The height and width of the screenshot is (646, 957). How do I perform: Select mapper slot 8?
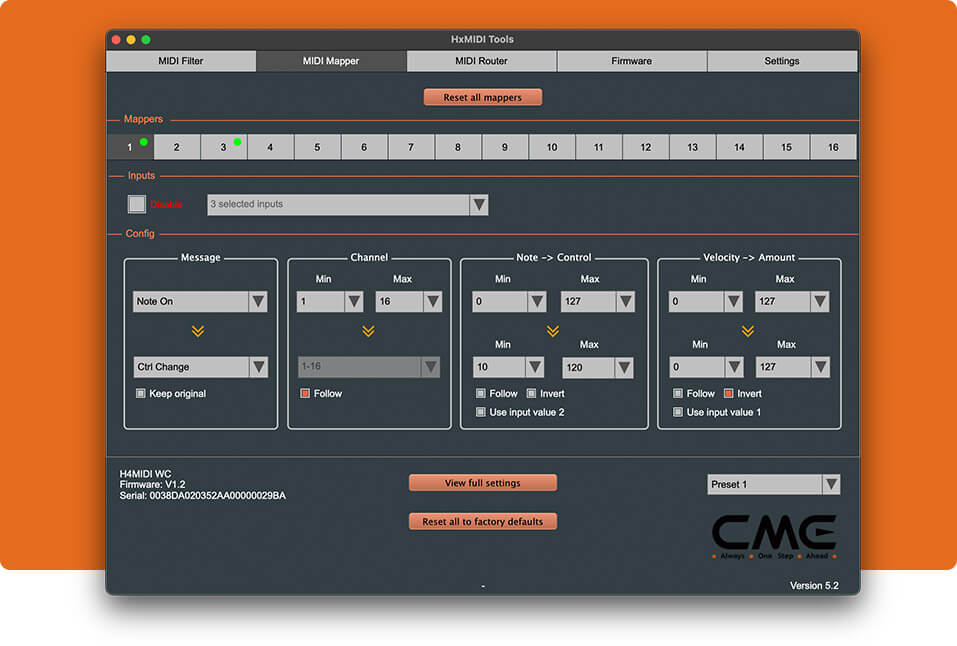pos(458,147)
